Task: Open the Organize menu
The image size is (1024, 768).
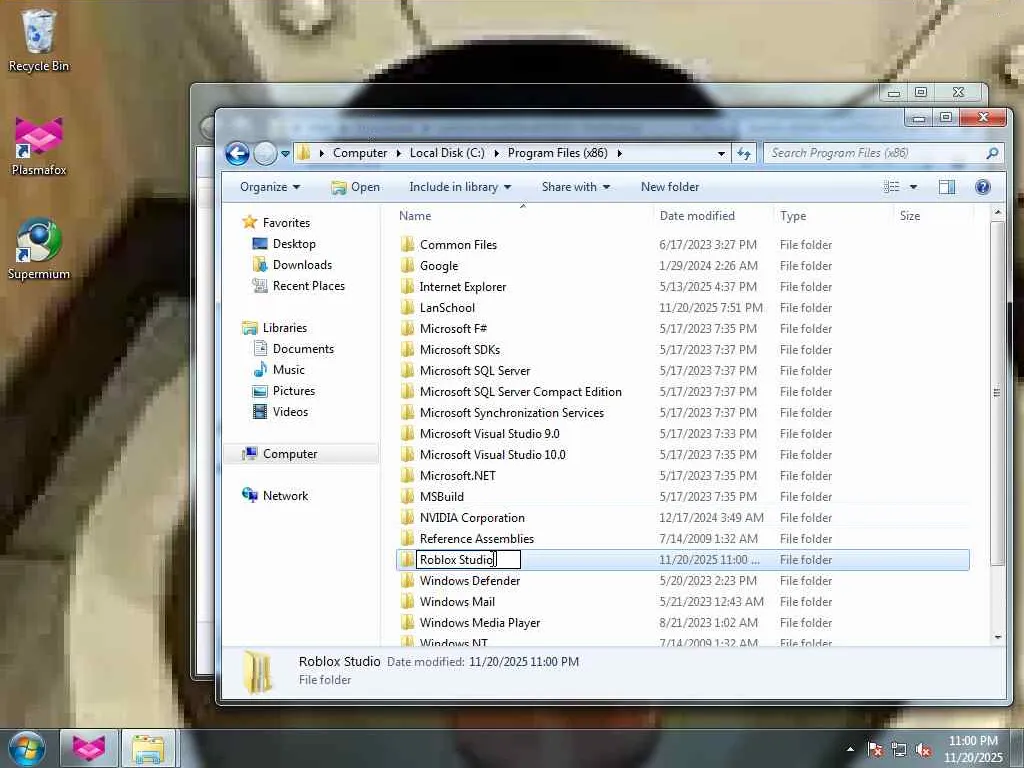Action: tap(270, 187)
